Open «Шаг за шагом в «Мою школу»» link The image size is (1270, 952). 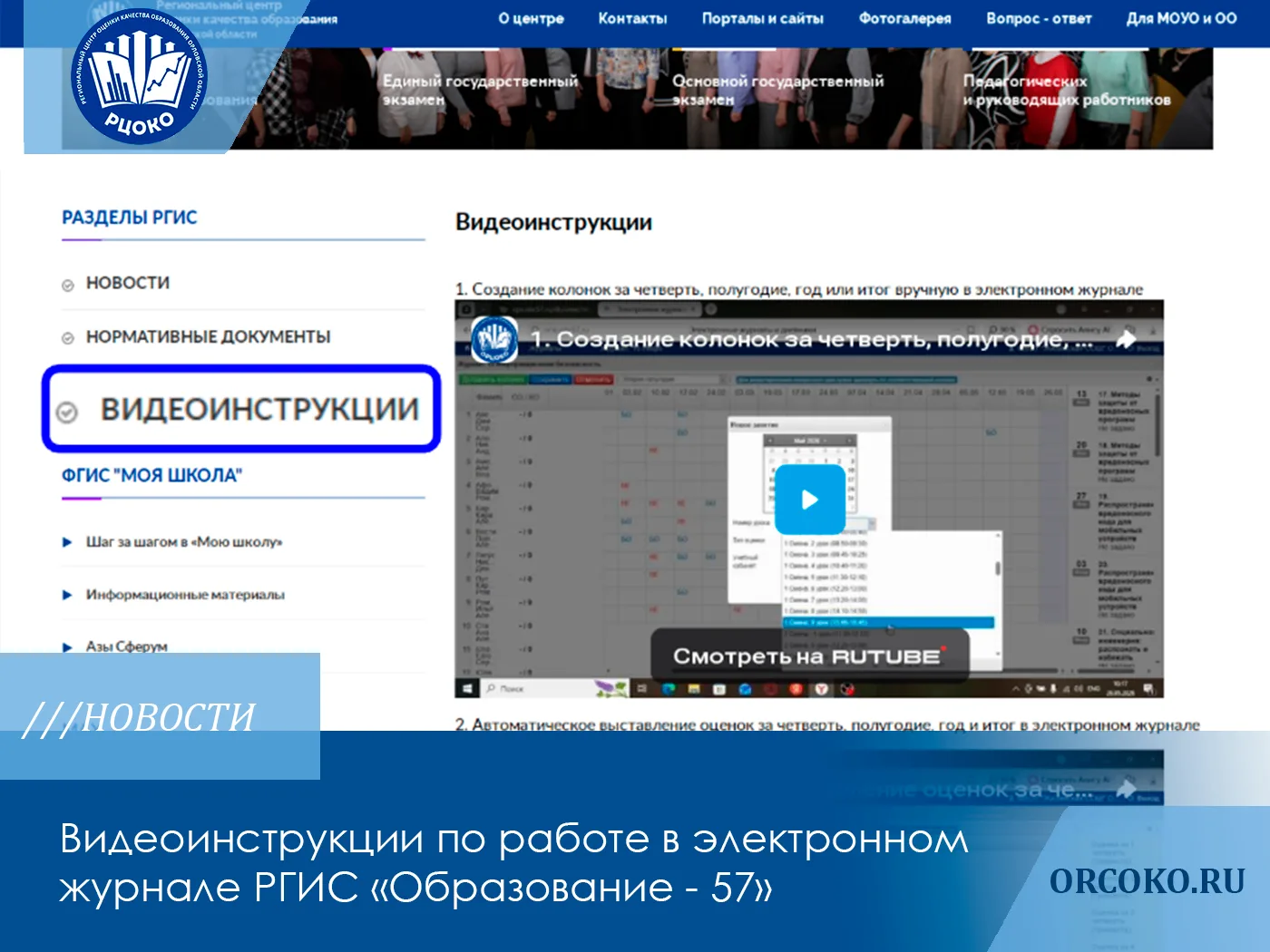pos(184,542)
